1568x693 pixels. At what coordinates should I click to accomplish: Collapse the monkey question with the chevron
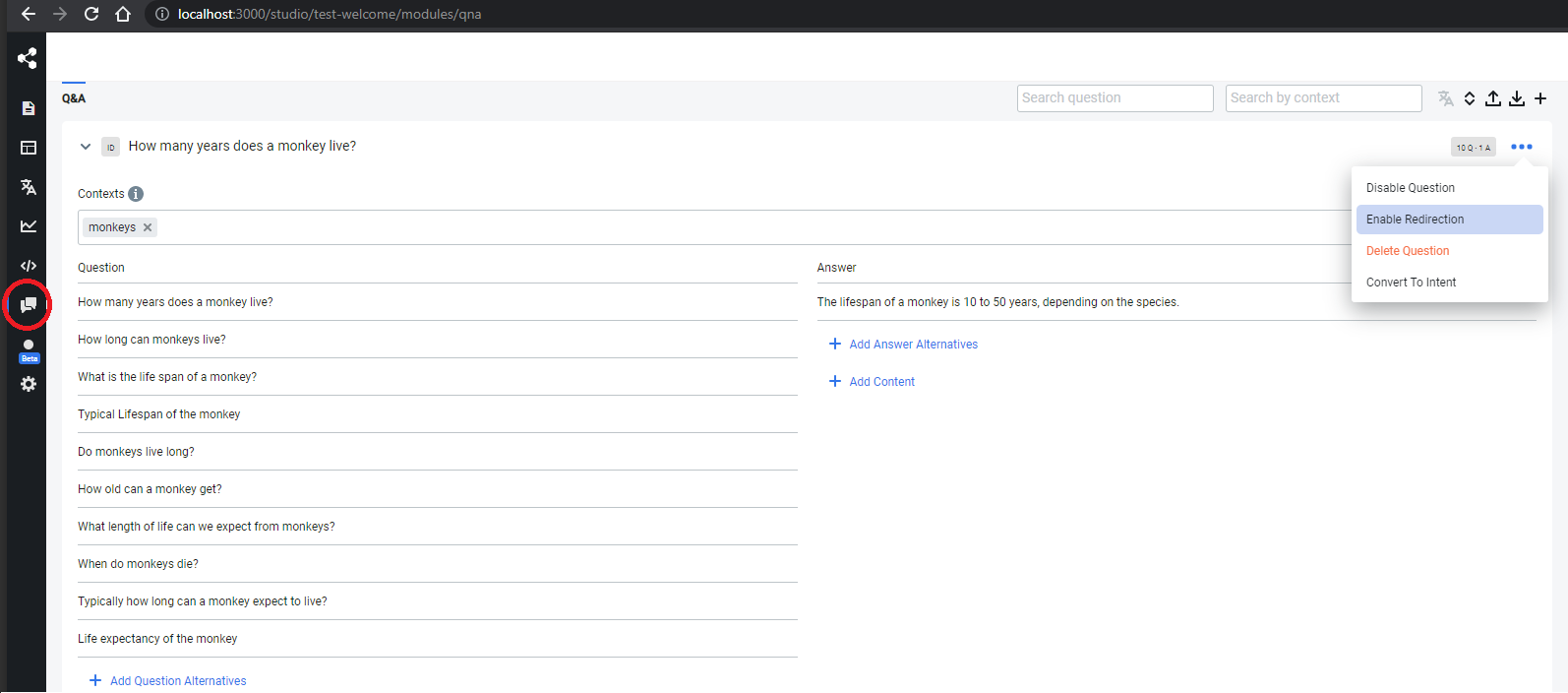(86, 147)
